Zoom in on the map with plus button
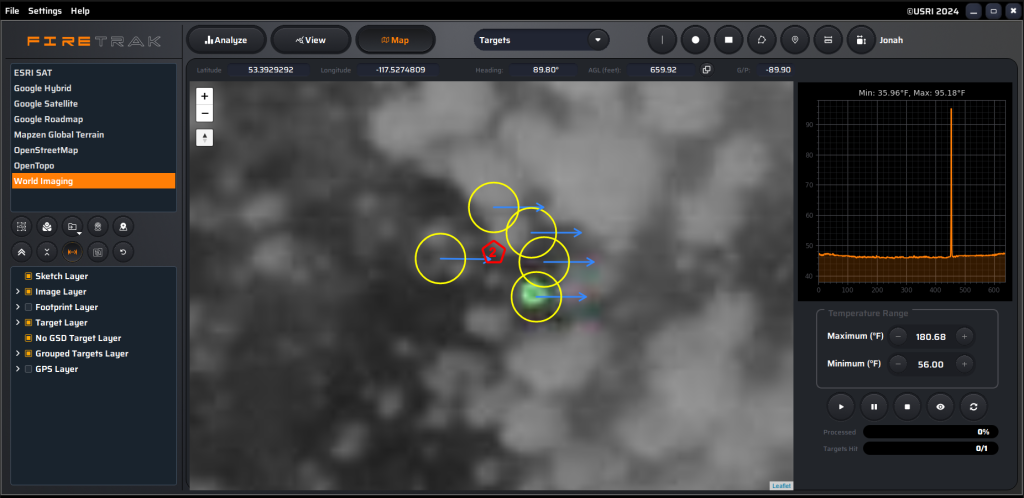 tap(204, 96)
